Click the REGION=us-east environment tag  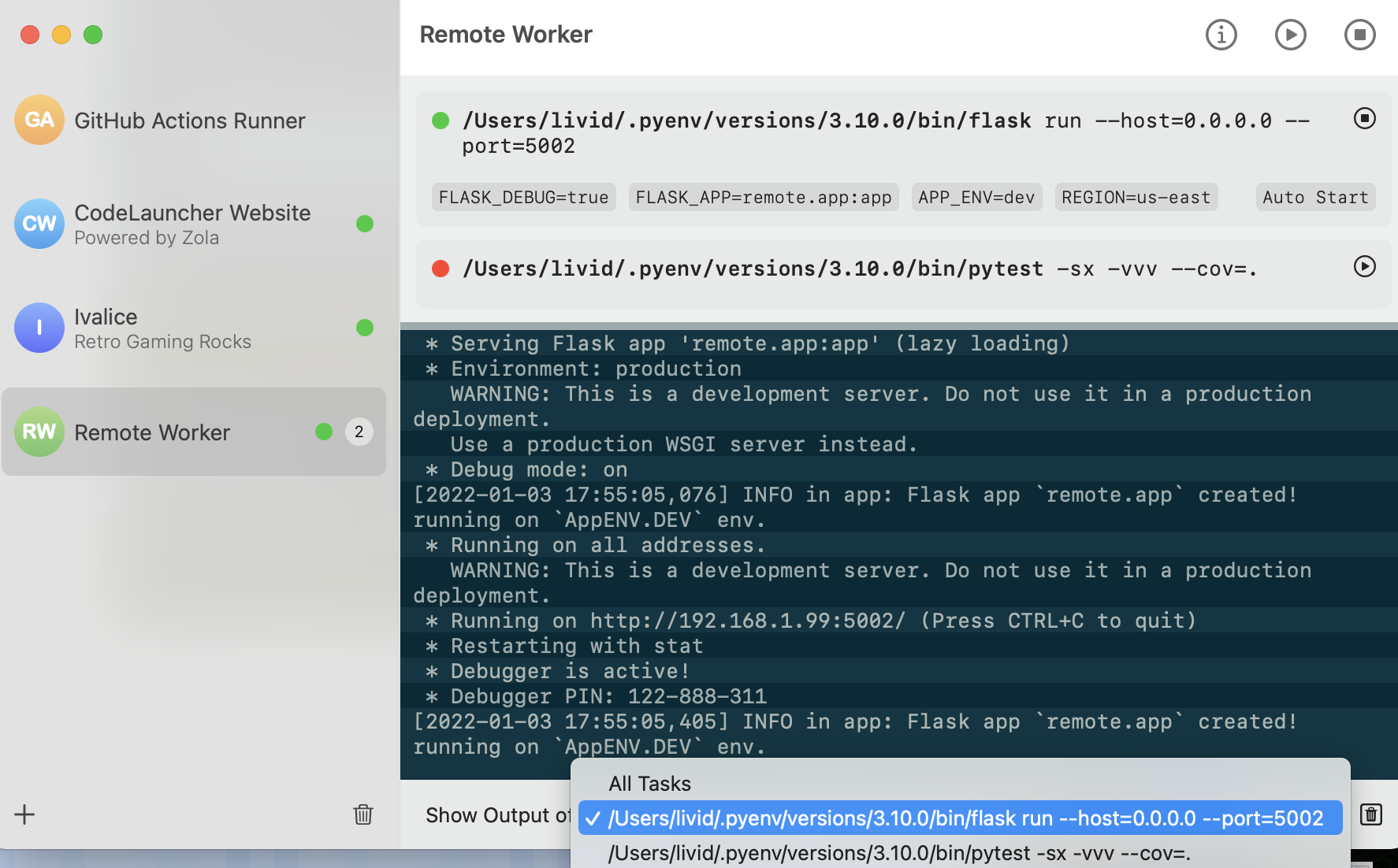pos(1136,197)
